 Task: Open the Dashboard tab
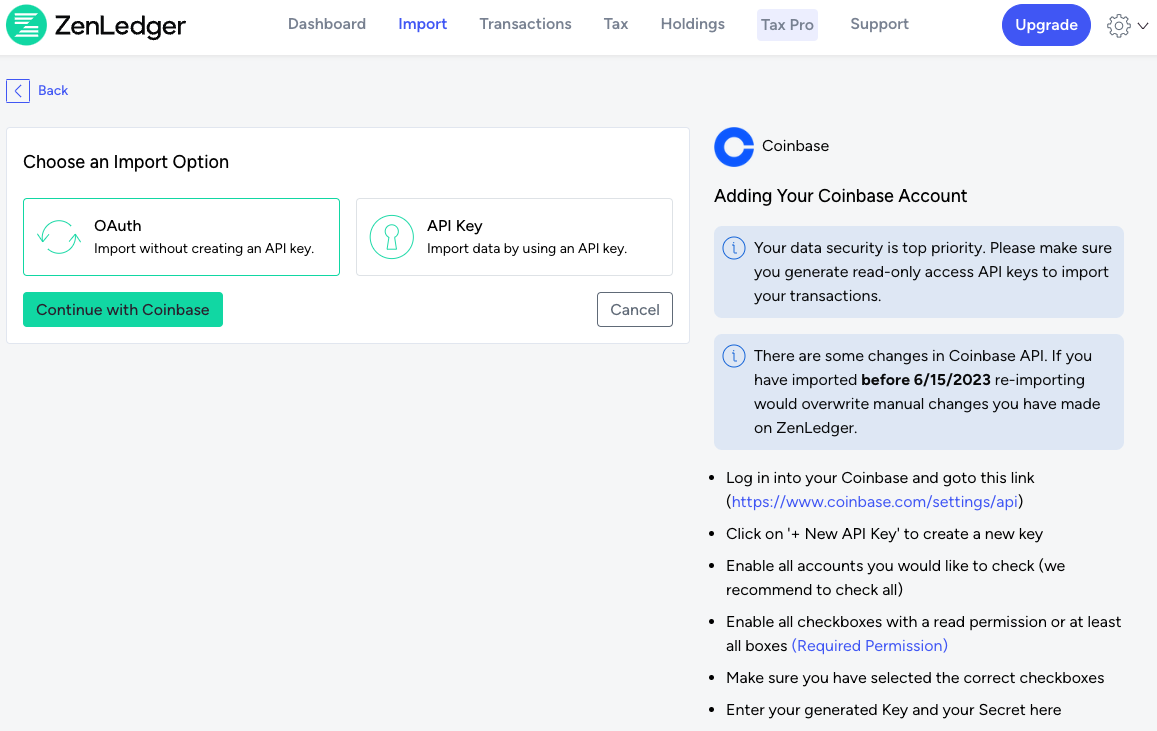[327, 24]
